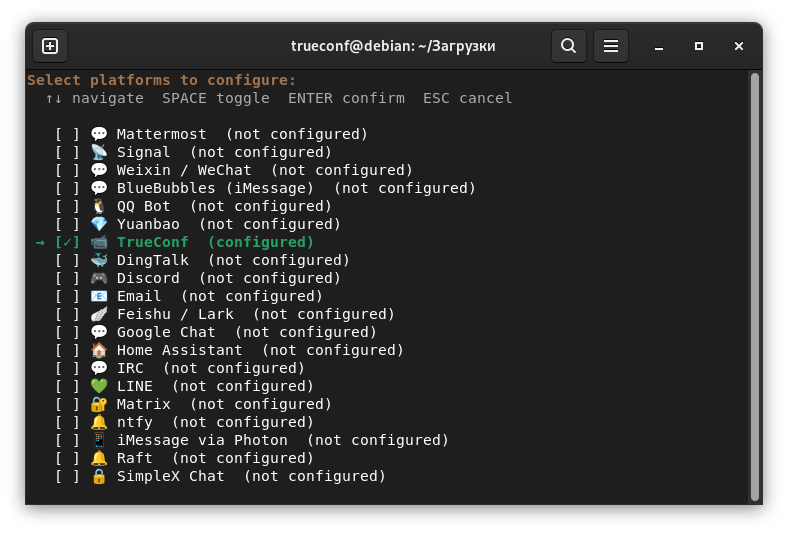Open the terminal search icon
This screenshot has width=788, height=533.
coord(568,46)
